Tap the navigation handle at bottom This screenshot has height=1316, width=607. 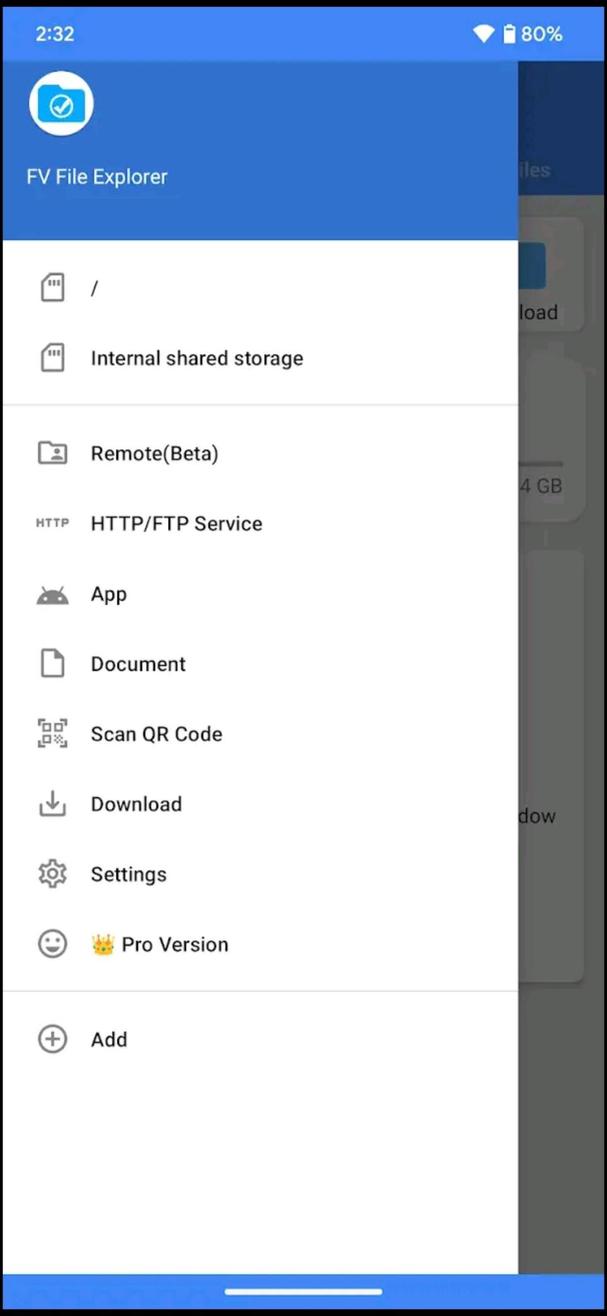pyautogui.click(x=303, y=1291)
